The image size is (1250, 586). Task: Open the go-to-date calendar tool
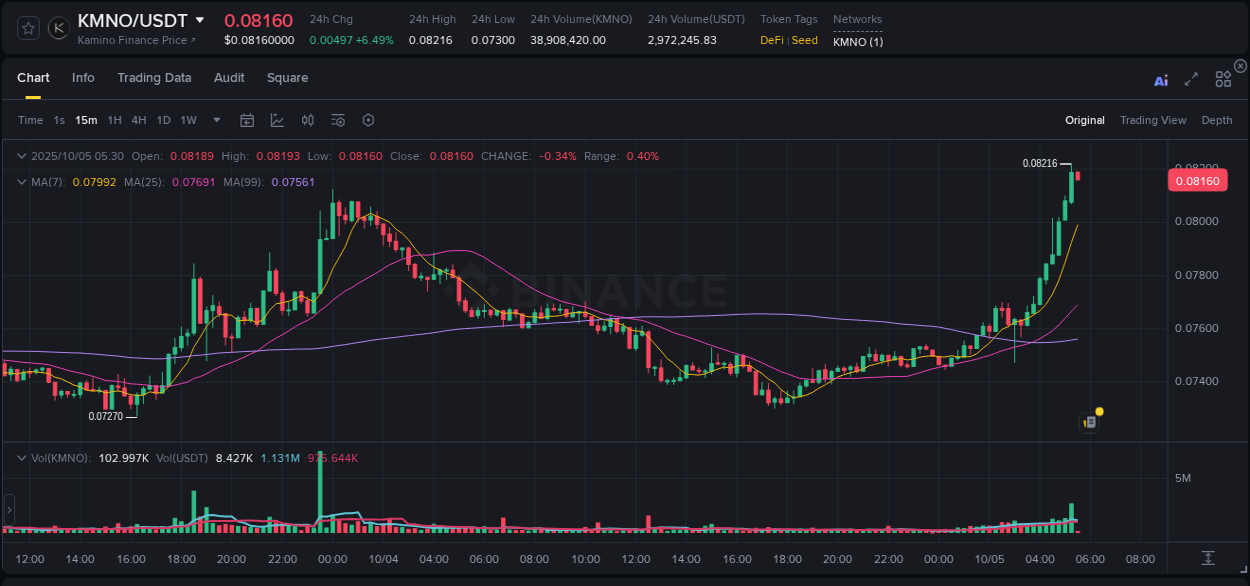pos(247,120)
